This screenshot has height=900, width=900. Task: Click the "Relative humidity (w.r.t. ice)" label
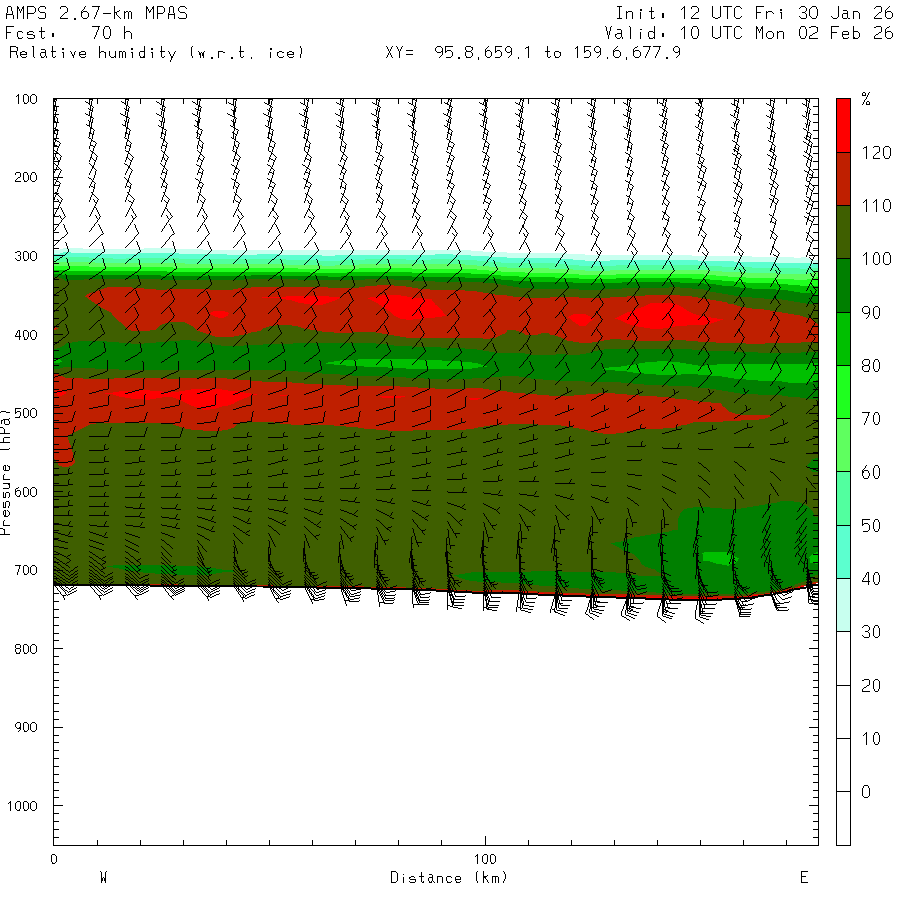tap(156, 53)
